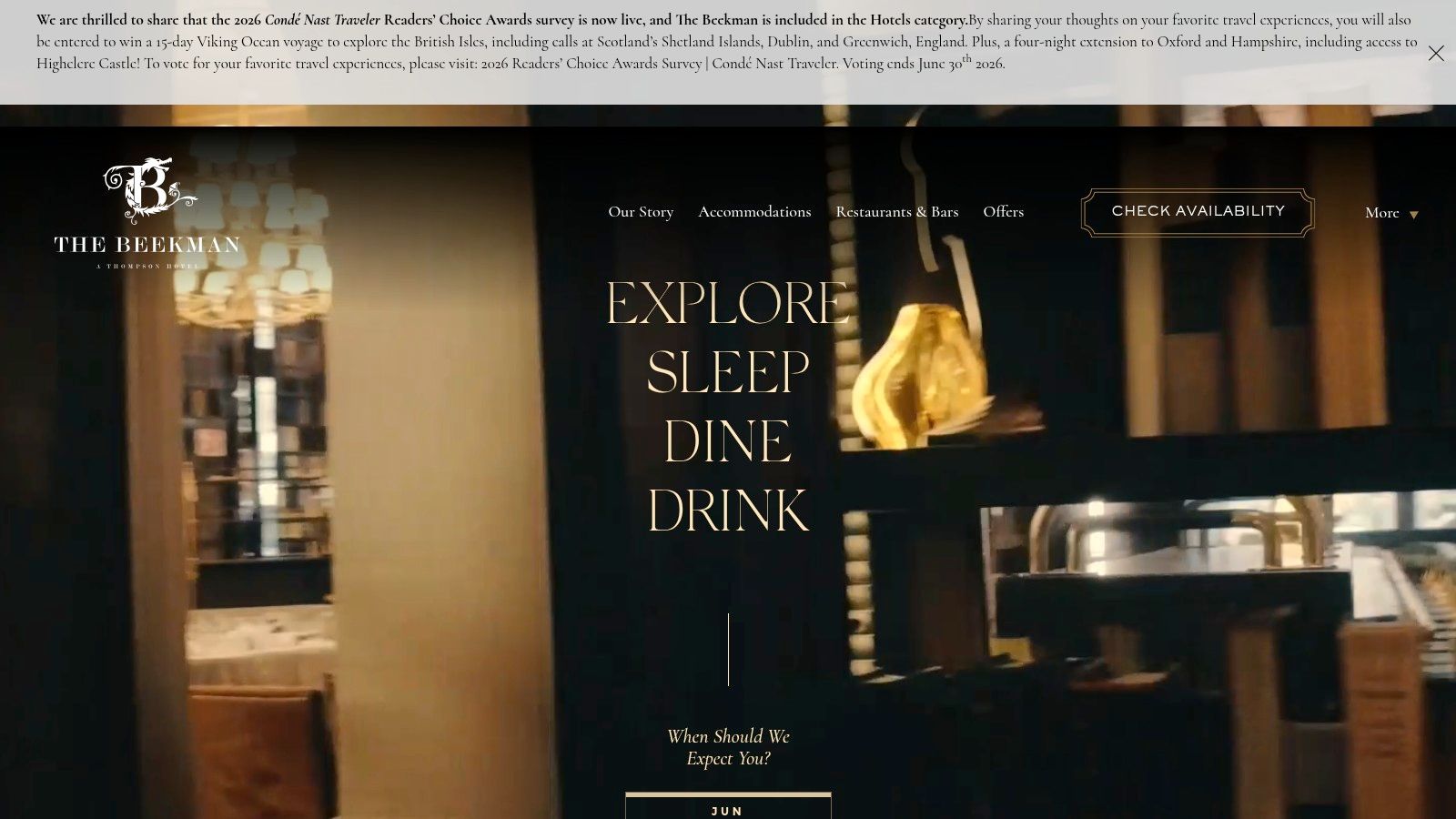Click the DRINK heading
Viewport: 1456px width, 819px height.
(728, 511)
